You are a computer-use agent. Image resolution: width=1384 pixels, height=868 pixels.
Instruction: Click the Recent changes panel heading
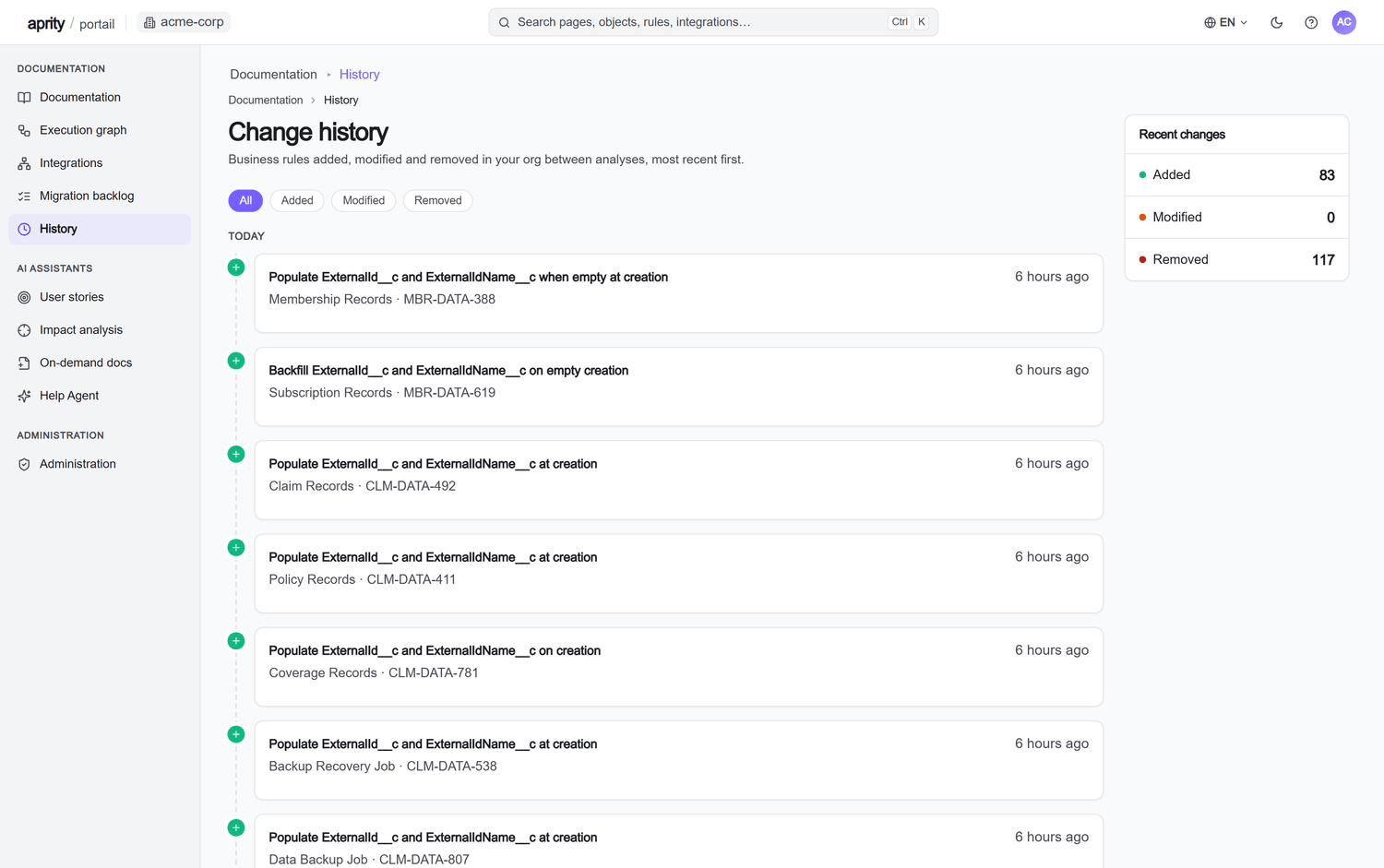1182,135
